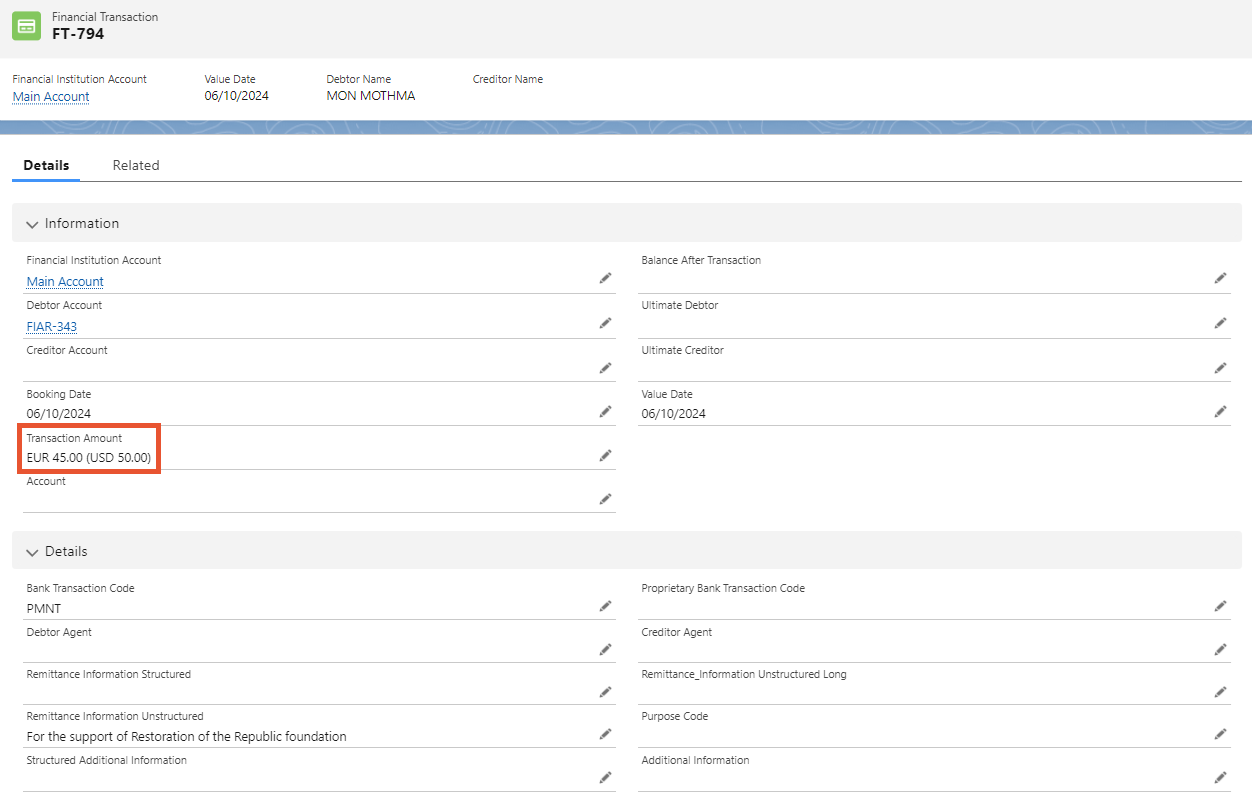This screenshot has width=1252, height=798.
Task: Edit the Creditor Agent field
Action: pos(1220,649)
